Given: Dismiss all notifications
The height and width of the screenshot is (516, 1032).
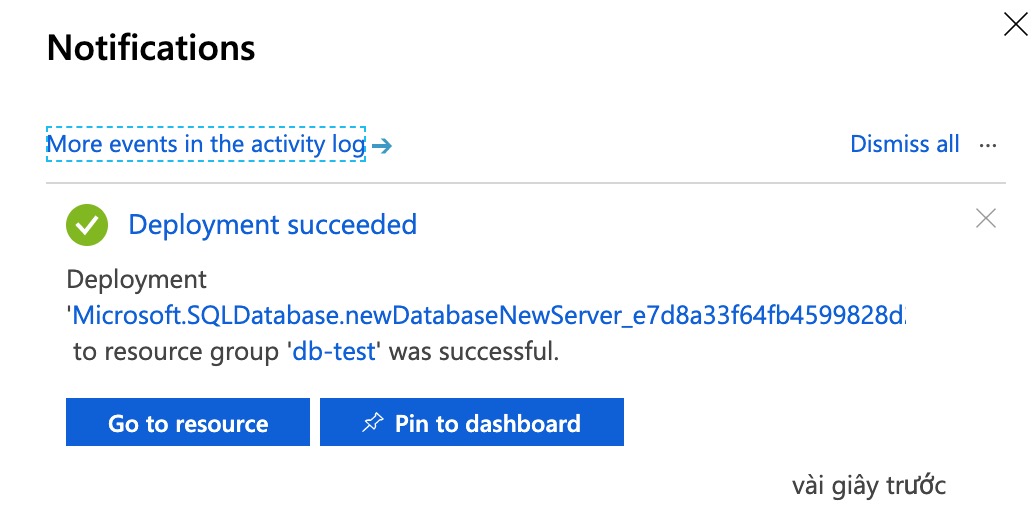Looking at the screenshot, I should pos(904,144).
